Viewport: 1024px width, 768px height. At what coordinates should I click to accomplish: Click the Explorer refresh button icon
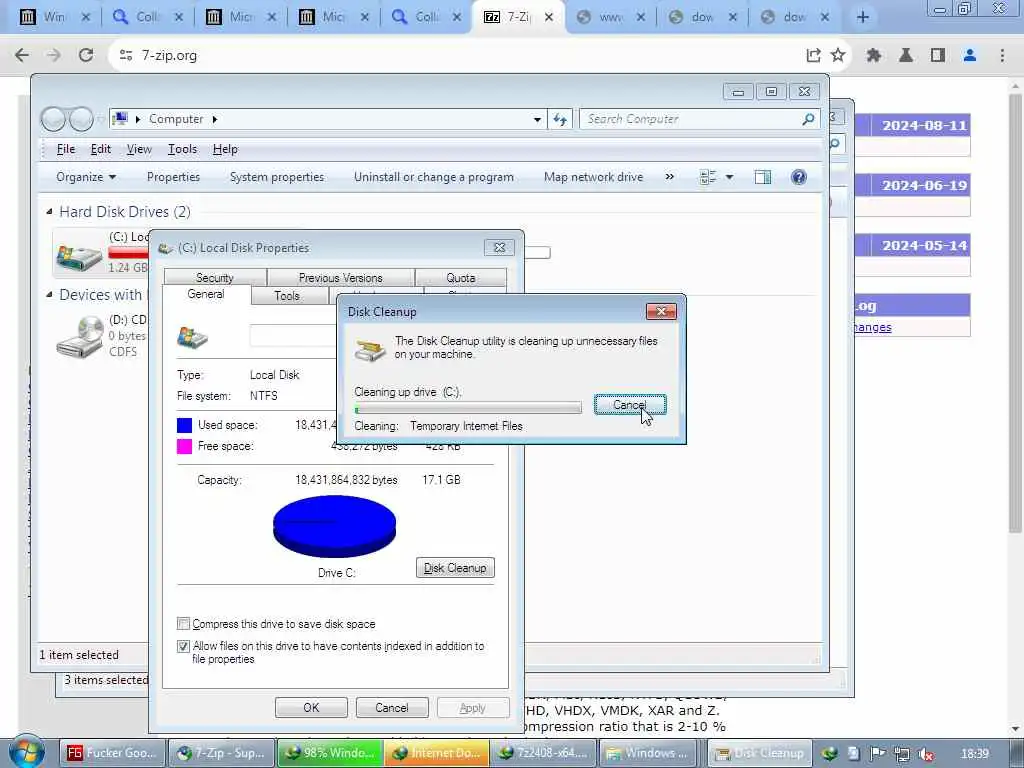(560, 119)
